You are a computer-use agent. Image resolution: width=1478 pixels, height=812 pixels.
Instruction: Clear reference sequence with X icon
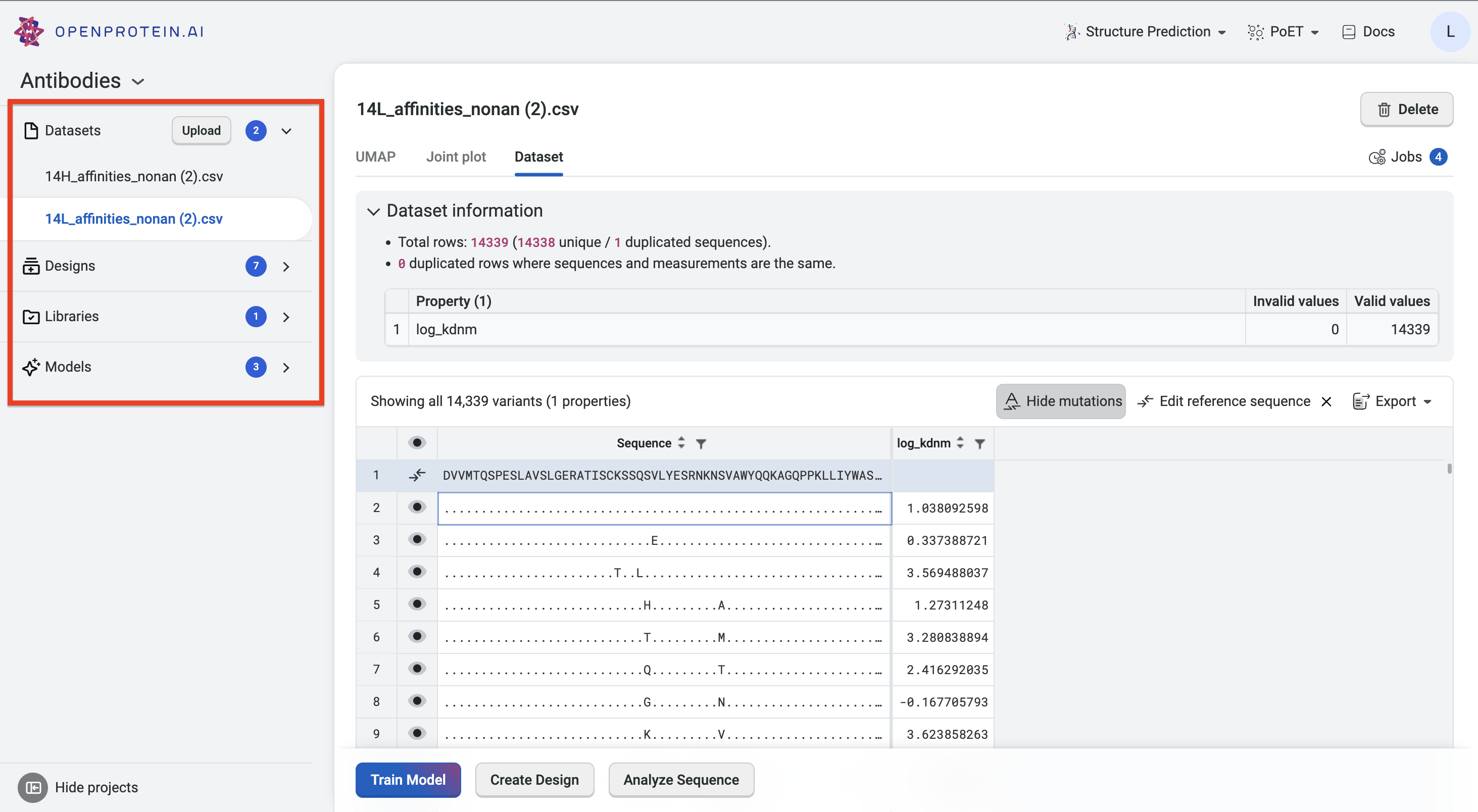(x=1326, y=401)
